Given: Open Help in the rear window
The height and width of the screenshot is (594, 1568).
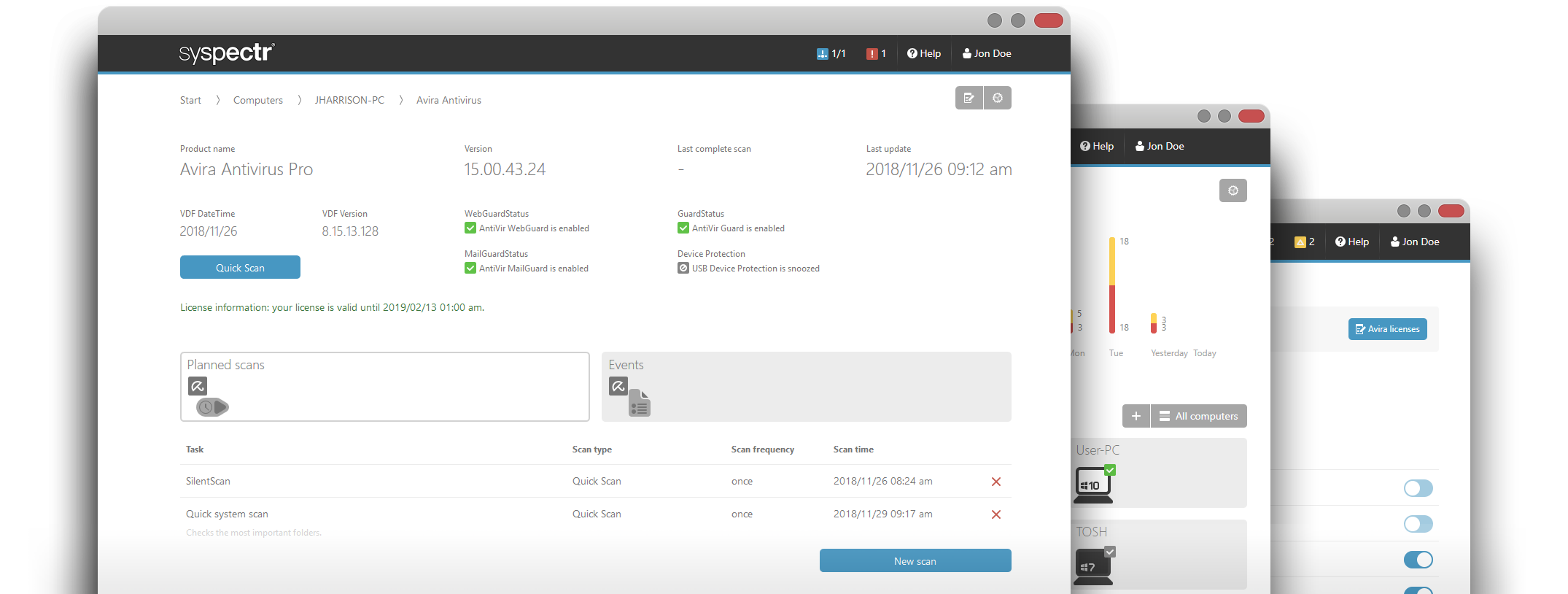Looking at the screenshot, I should 1352,242.
